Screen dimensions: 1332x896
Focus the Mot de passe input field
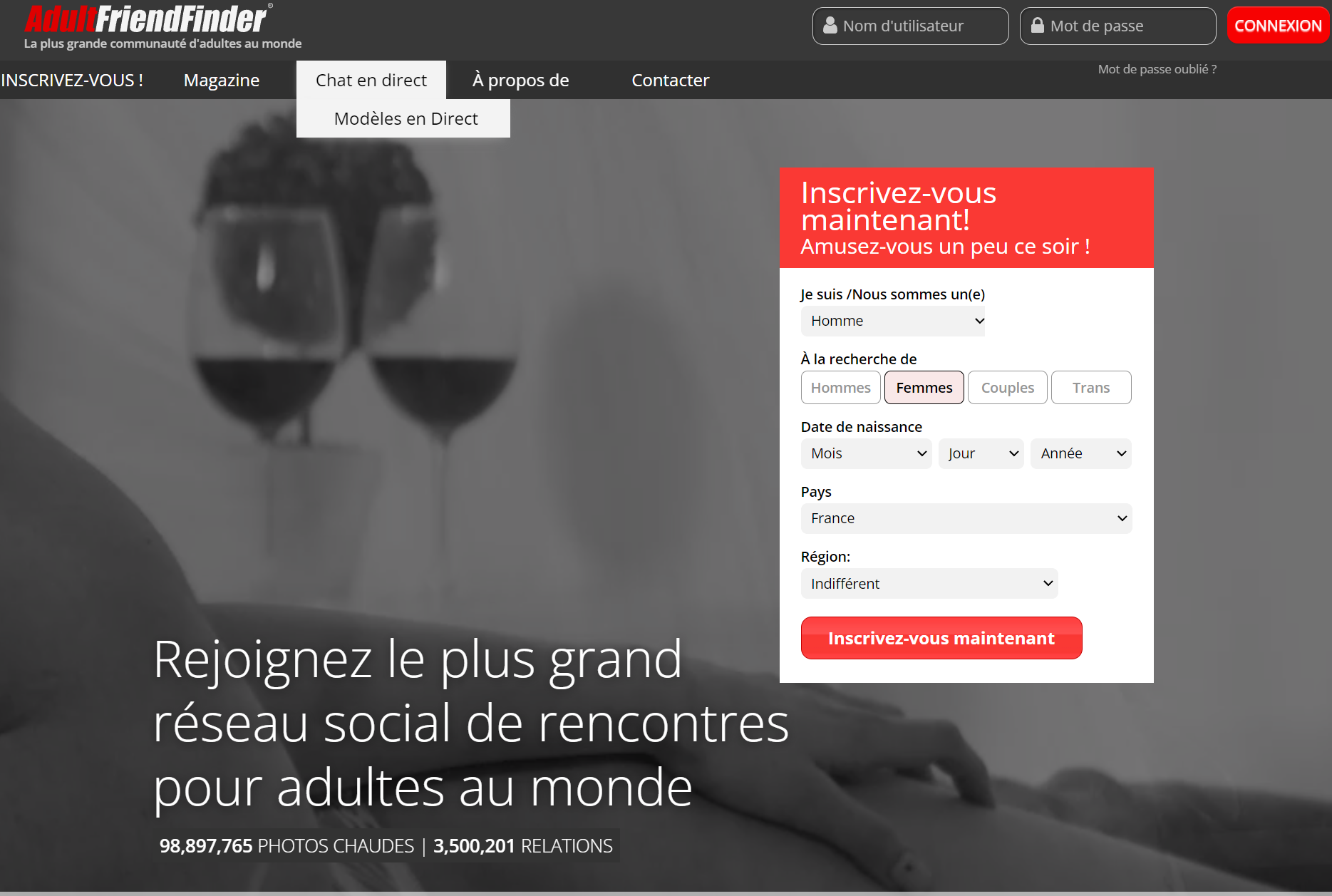click(1117, 26)
